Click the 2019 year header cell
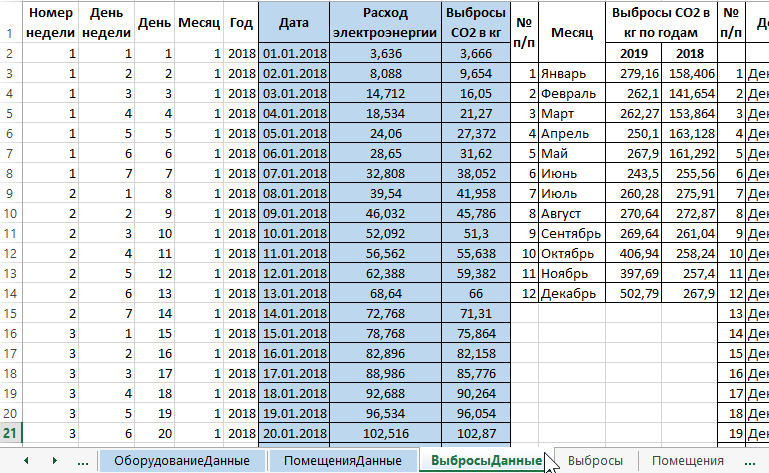The image size is (769, 473). [x=633, y=53]
